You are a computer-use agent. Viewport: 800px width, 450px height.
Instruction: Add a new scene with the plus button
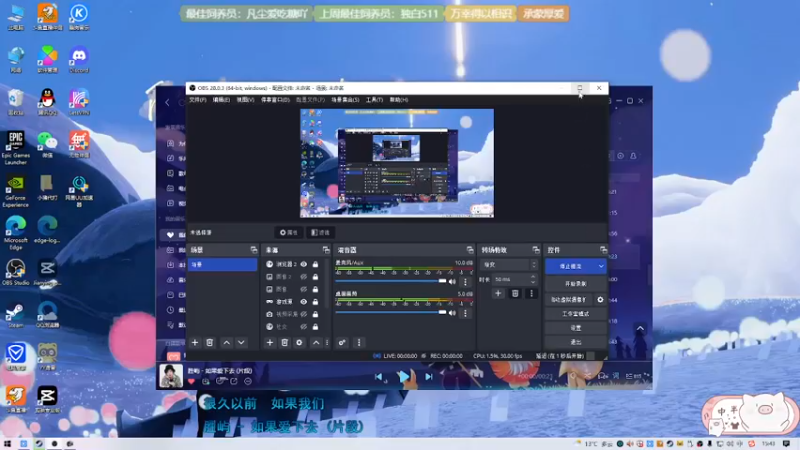194,343
